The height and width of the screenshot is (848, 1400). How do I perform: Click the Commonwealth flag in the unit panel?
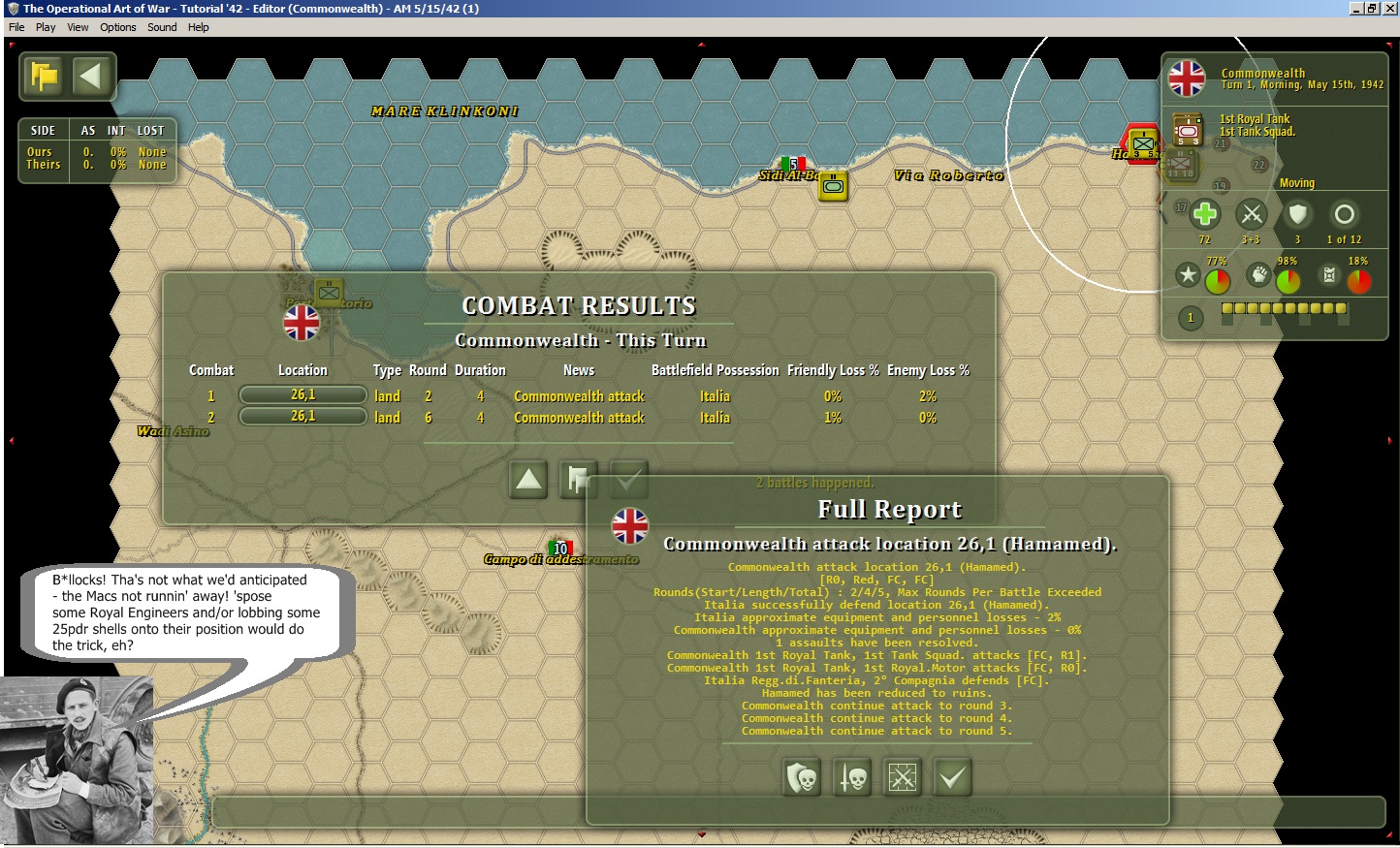pos(1187,79)
